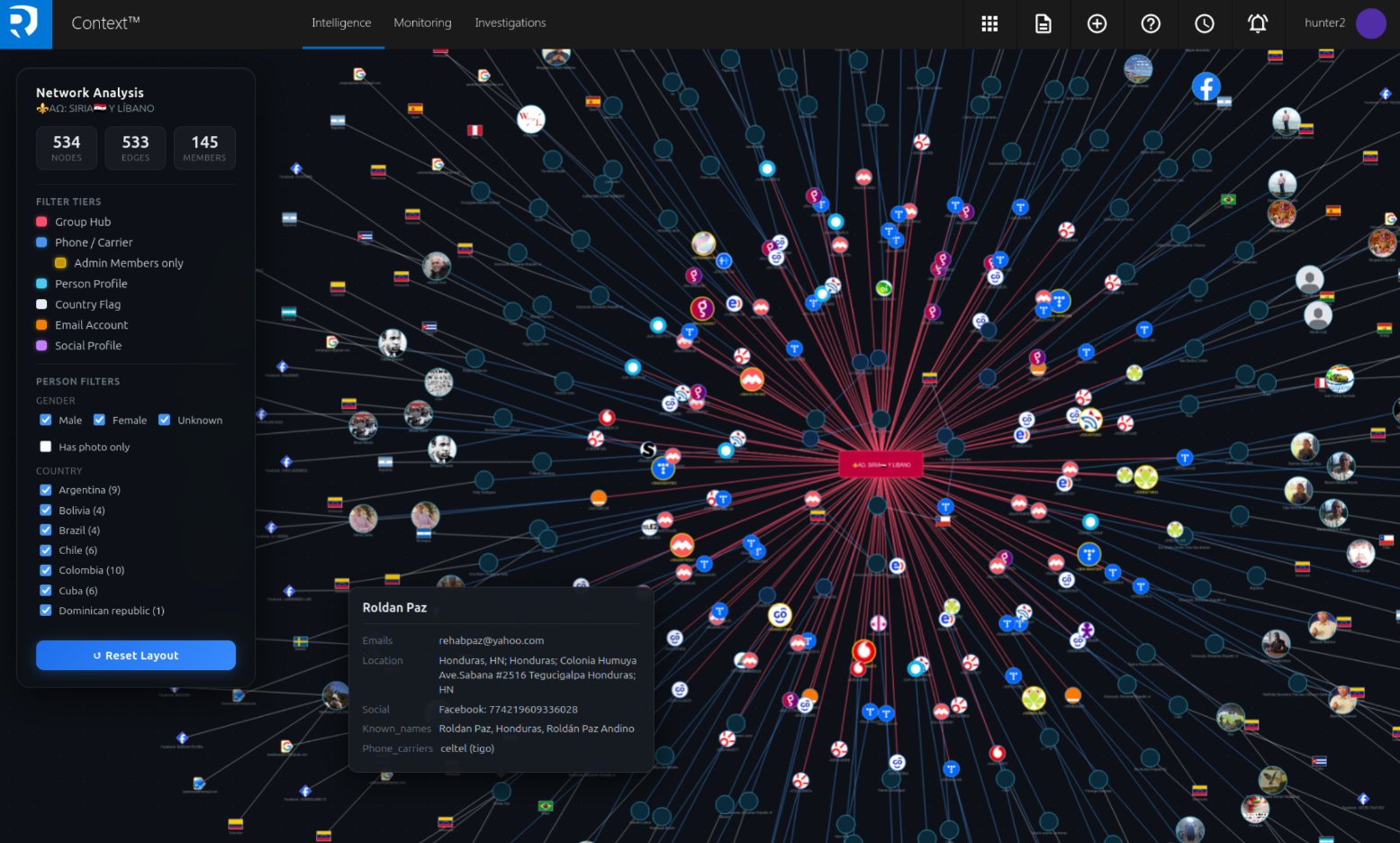Viewport: 1400px width, 843px height.
Task: Open the history clock icon
Action: coord(1205,23)
